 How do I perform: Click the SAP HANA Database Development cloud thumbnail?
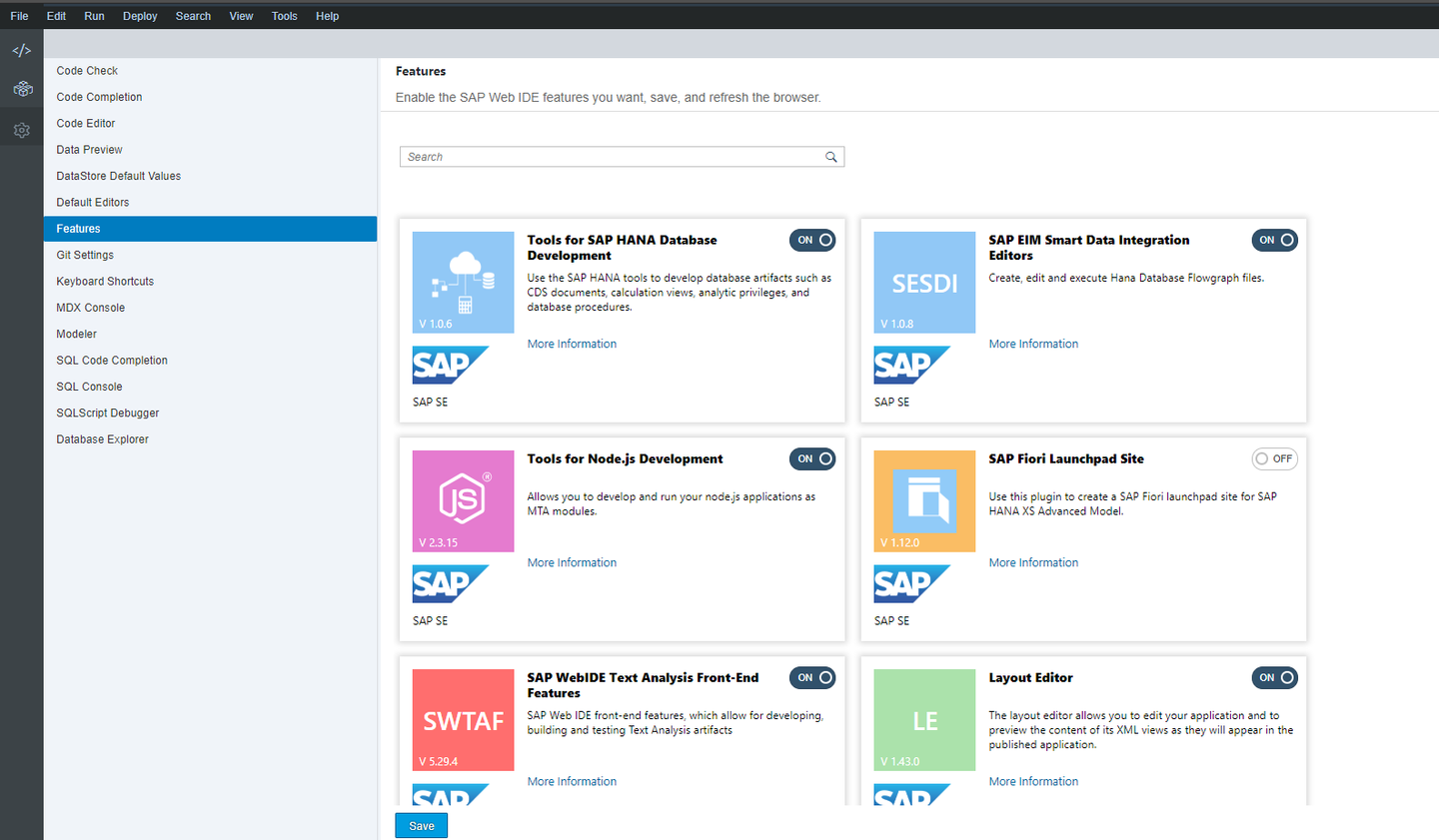(x=464, y=283)
